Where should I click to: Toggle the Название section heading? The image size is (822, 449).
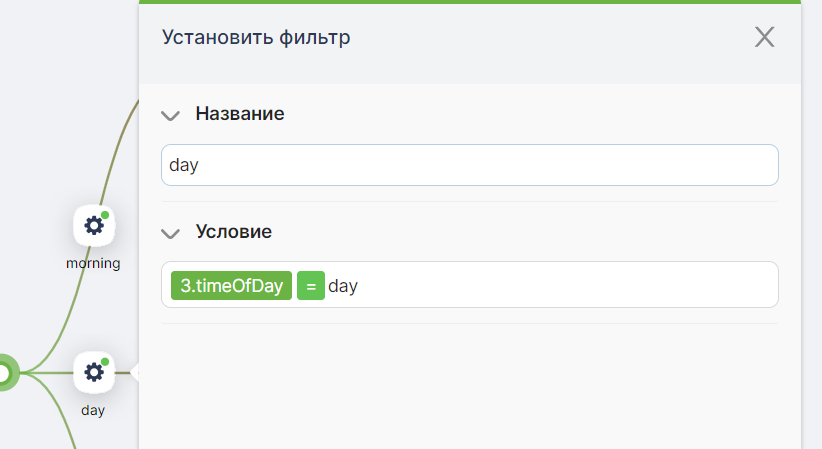click(240, 113)
